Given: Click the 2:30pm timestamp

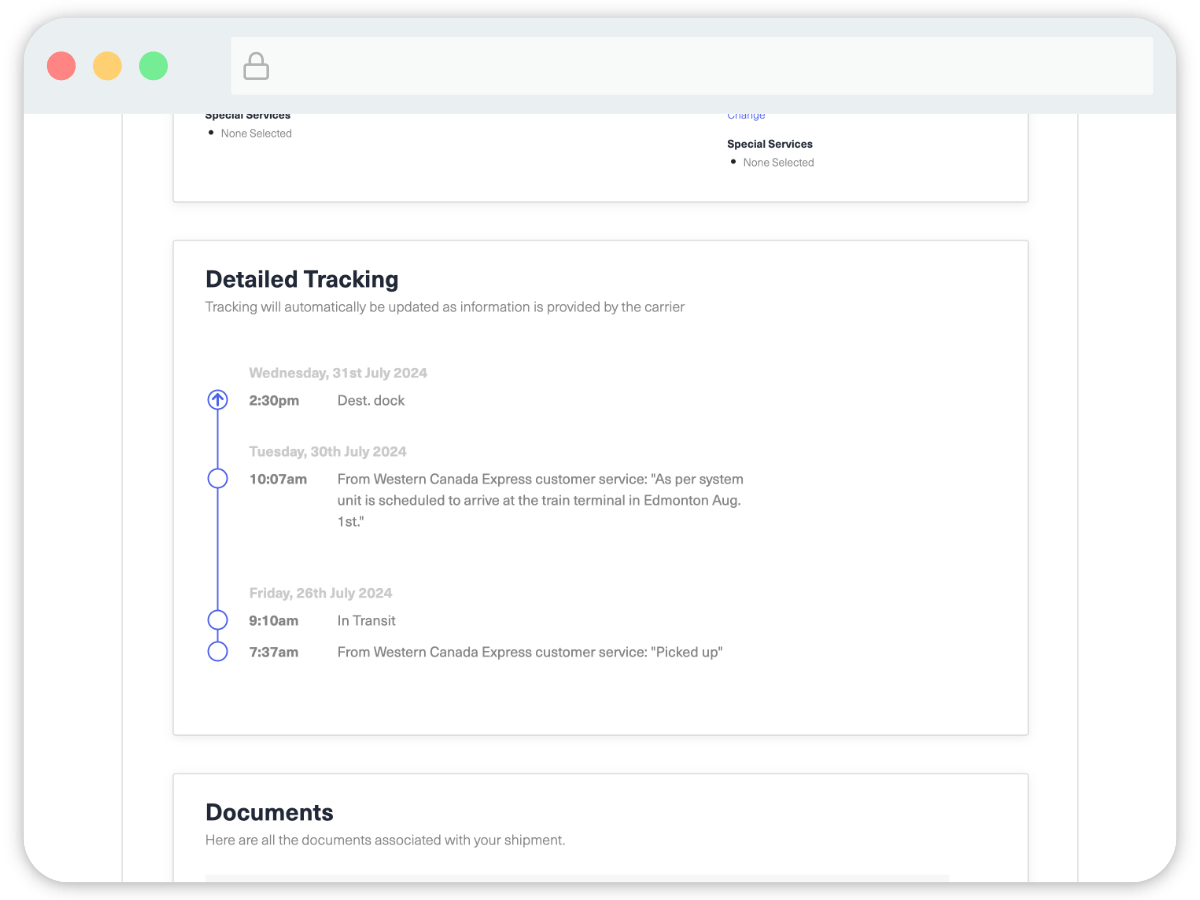Looking at the screenshot, I should click(x=274, y=400).
